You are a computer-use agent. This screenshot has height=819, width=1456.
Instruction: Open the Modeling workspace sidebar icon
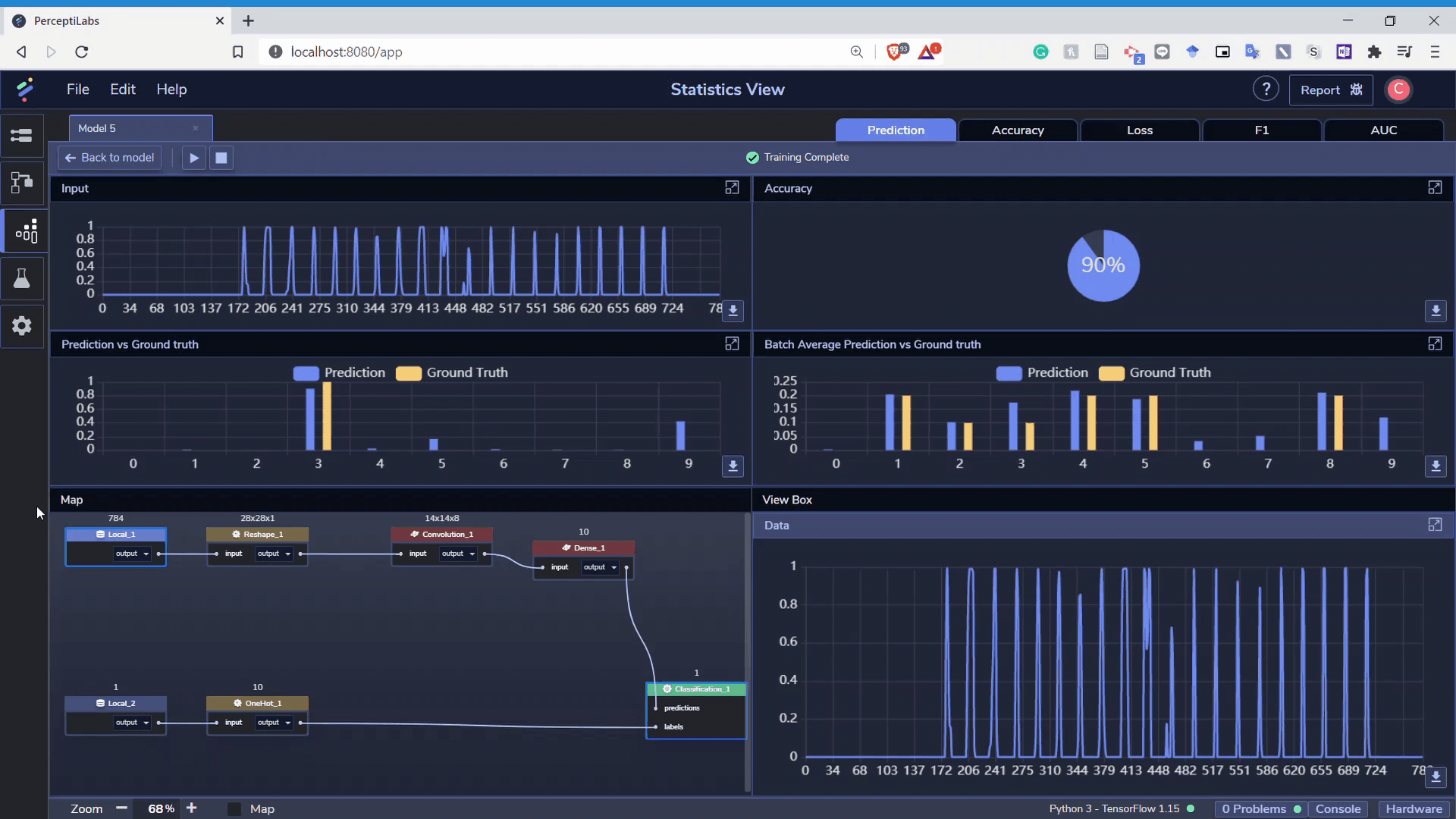coord(22,182)
